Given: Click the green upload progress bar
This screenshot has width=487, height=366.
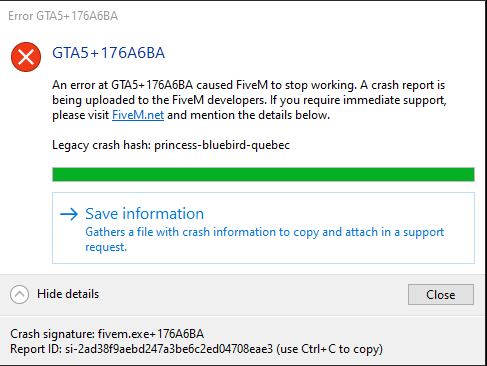Looking at the screenshot, I should coord(263,175).
